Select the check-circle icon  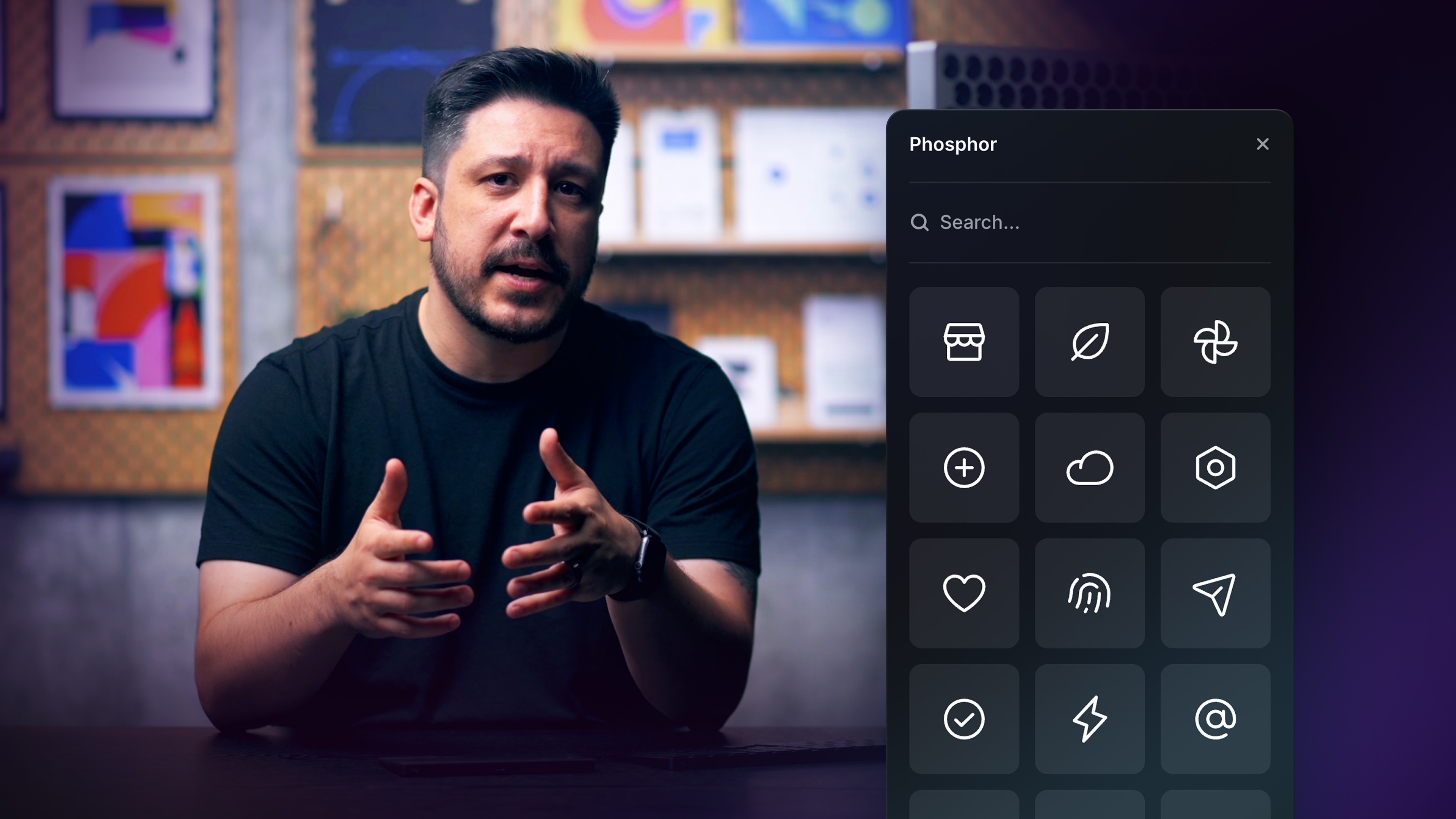click(964, 719)
